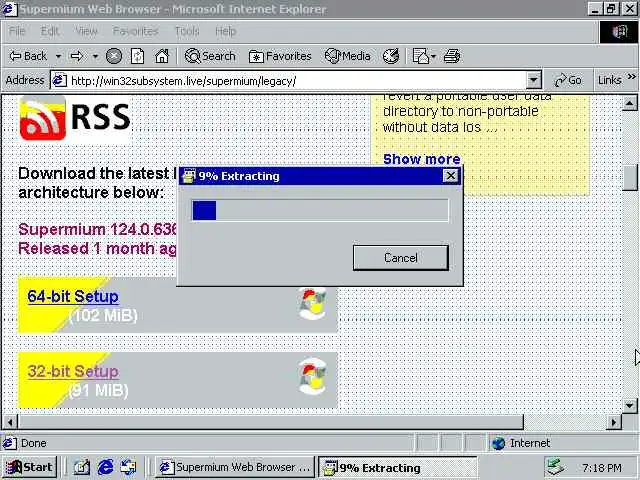Click the address bar URL field

click(297, 81)
